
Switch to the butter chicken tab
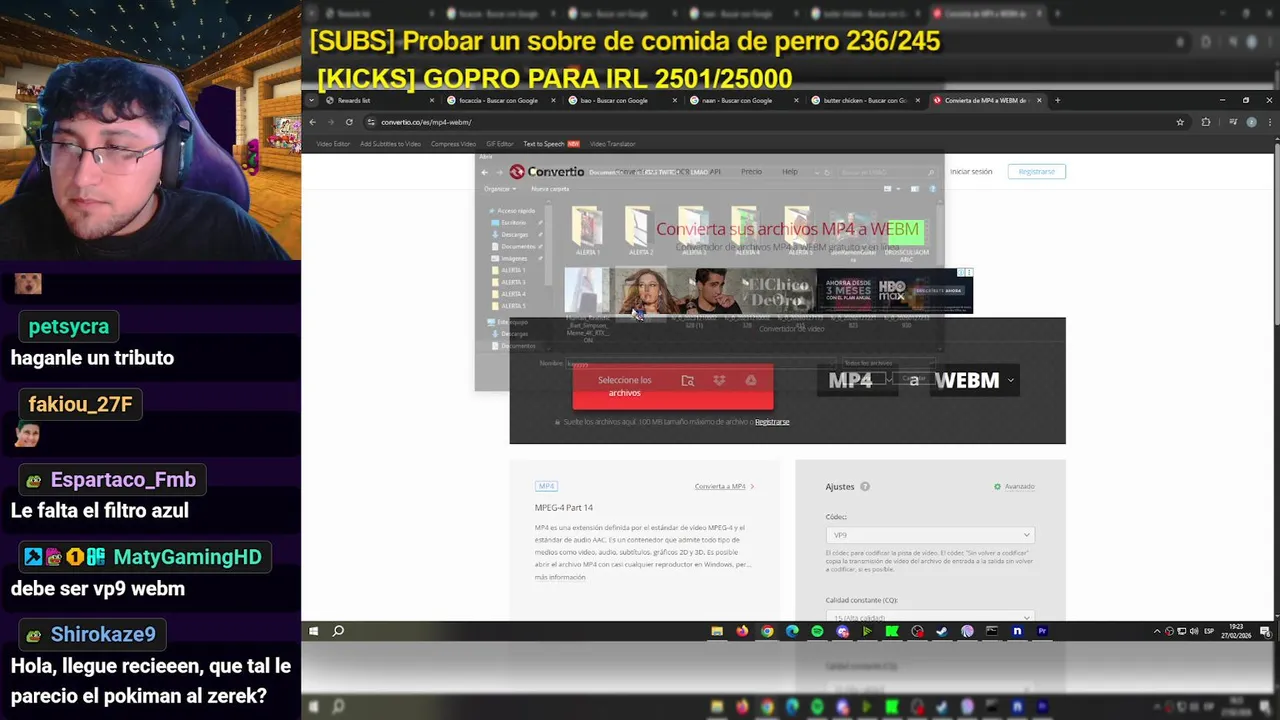pyautogui.click(x=866, y=100)
